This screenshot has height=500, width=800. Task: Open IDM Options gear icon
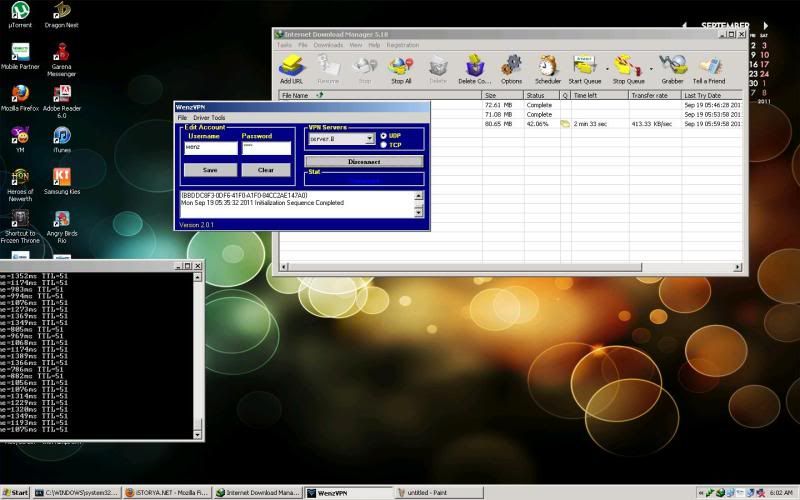511,67
